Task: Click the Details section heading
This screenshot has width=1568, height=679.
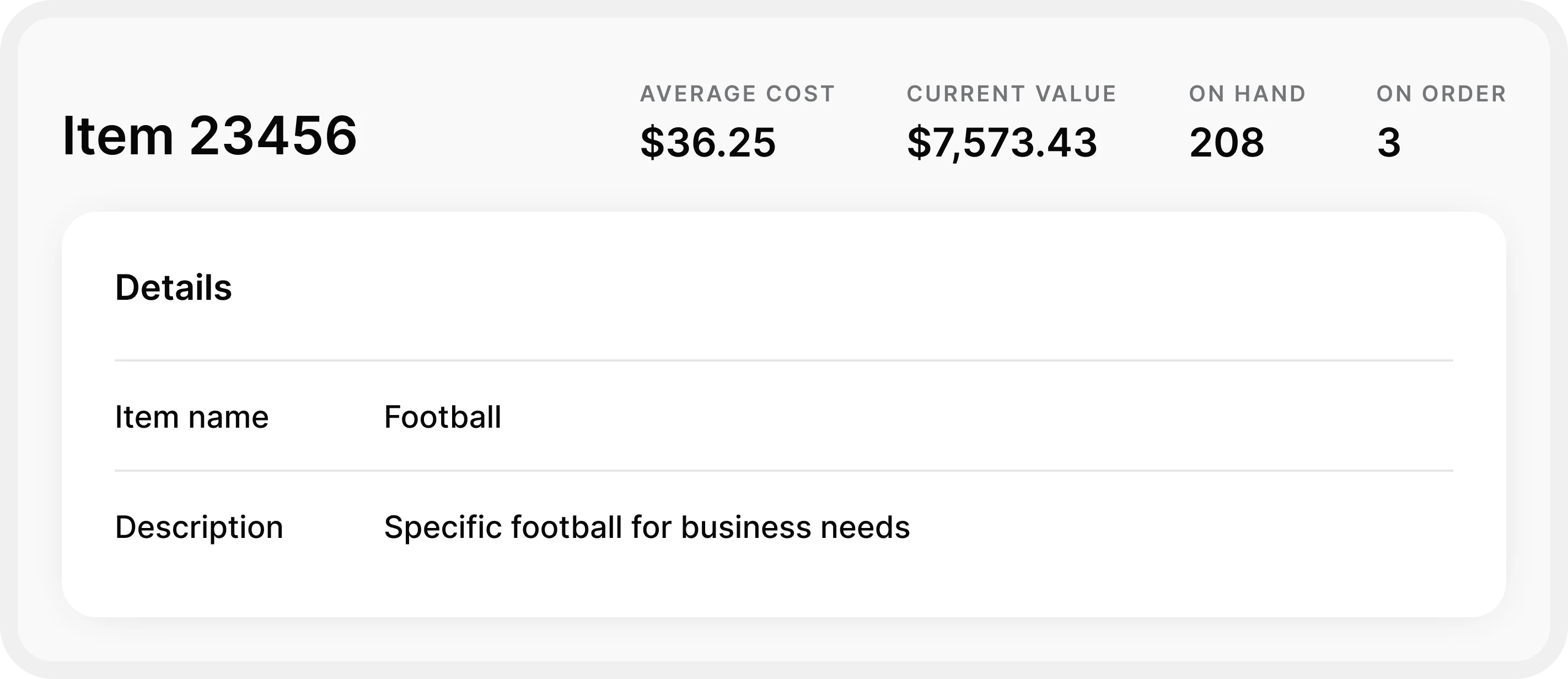Action: pyautogui.click(x=174, y=287)
